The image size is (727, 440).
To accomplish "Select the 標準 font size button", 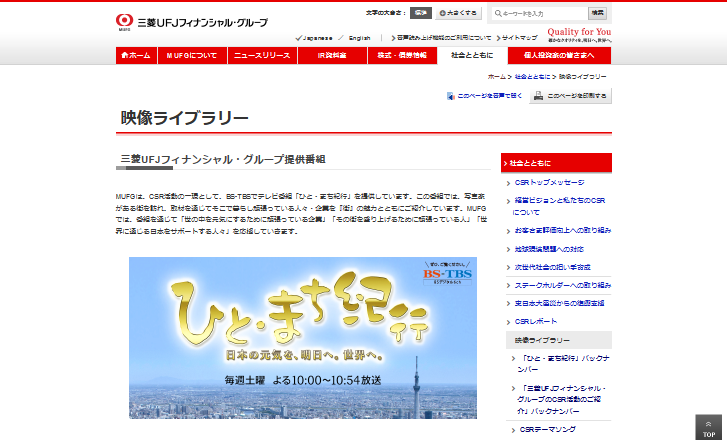I will tap(421, 13).
